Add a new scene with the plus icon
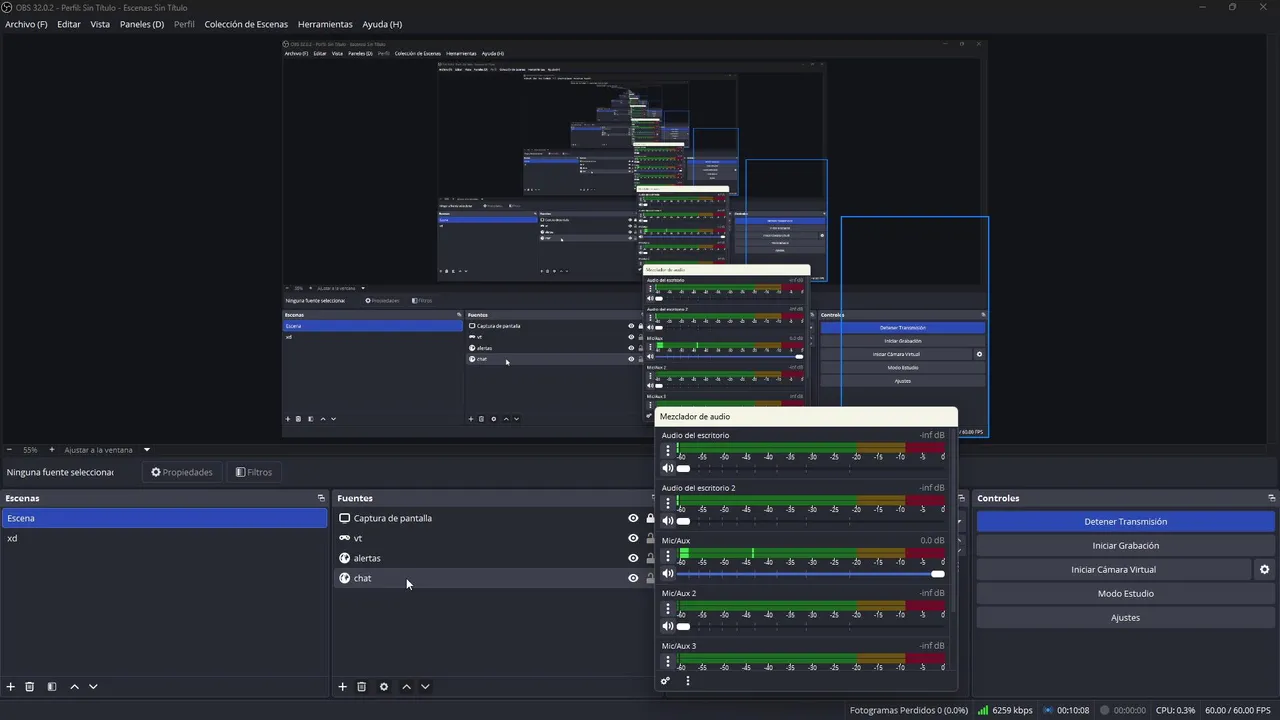 coord(11,687)
